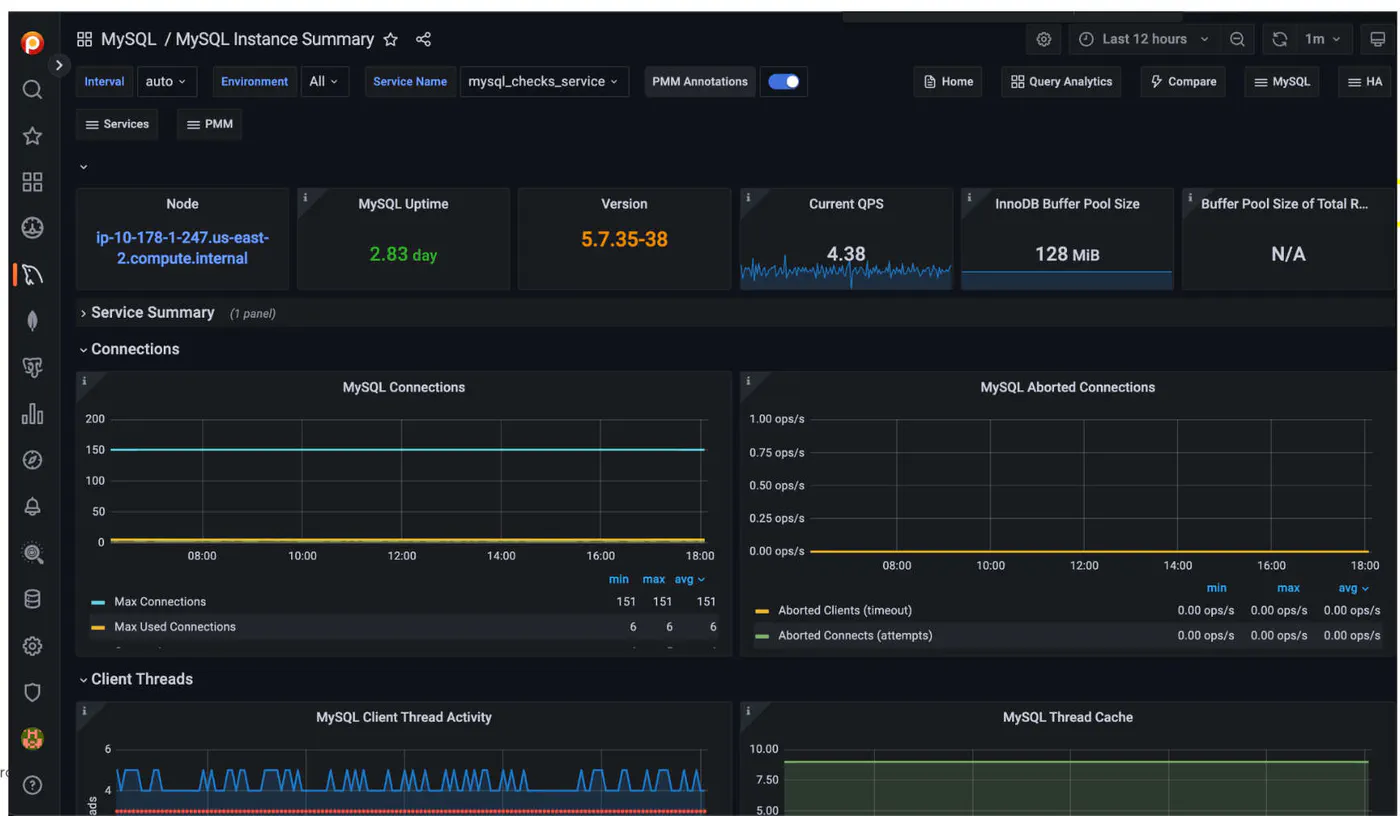Share the MySQL Instance Summary dashboard
Image resolution: width=1400 pixels, height=816 pixels.
pyautogui.click(x=423, y=40)
